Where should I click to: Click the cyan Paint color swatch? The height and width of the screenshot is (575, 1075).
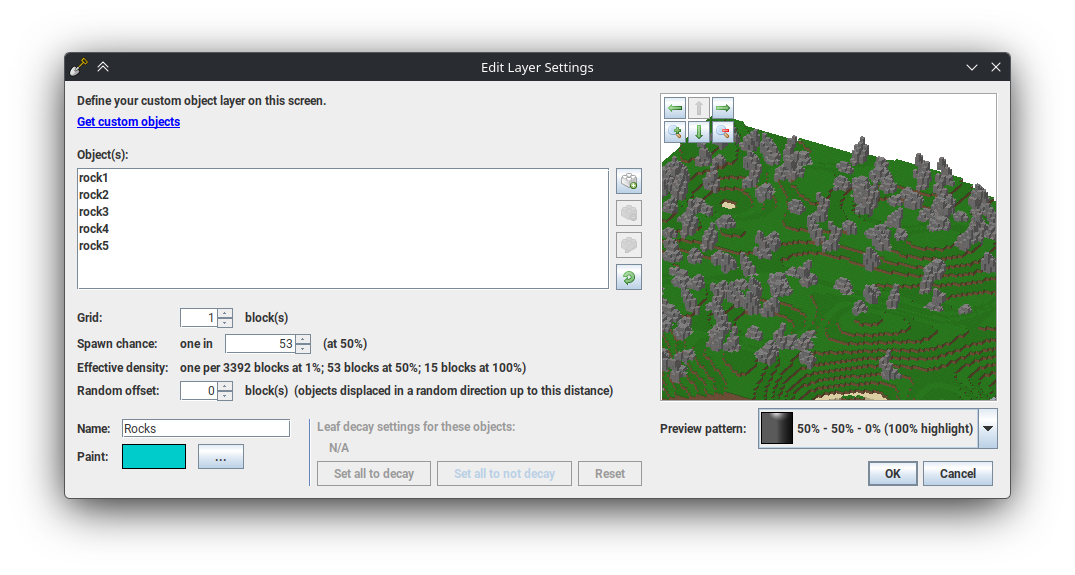[x=154, y=456]
